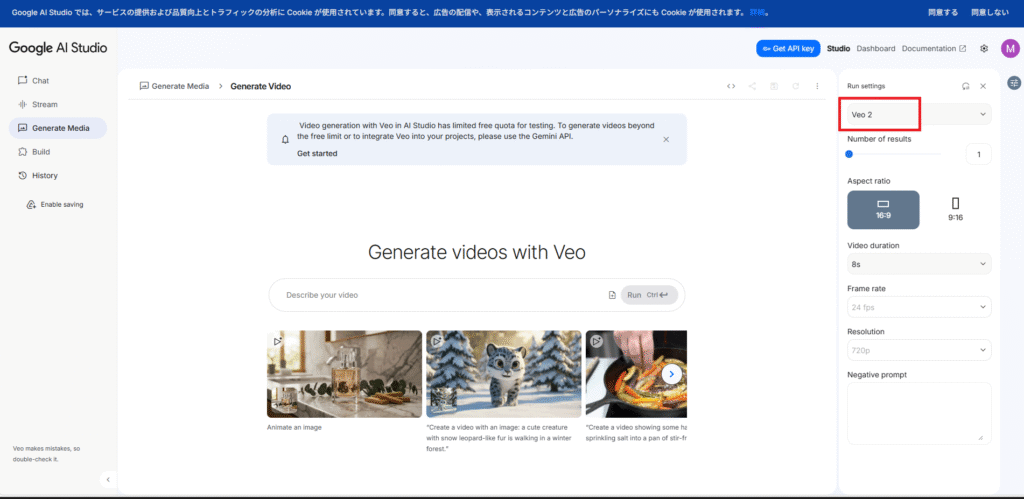Click the bell icon in notice
The image size is (1024, 499).
[285, 139]
